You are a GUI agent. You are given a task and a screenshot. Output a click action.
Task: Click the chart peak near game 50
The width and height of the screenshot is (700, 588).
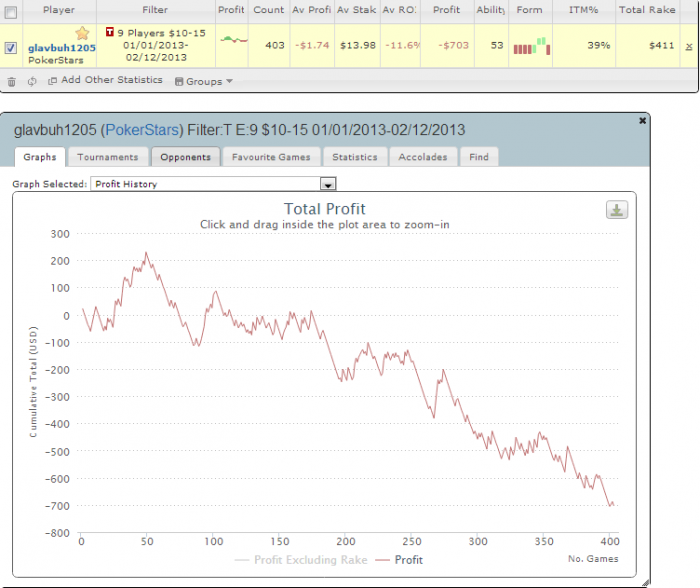click(146, 253)
